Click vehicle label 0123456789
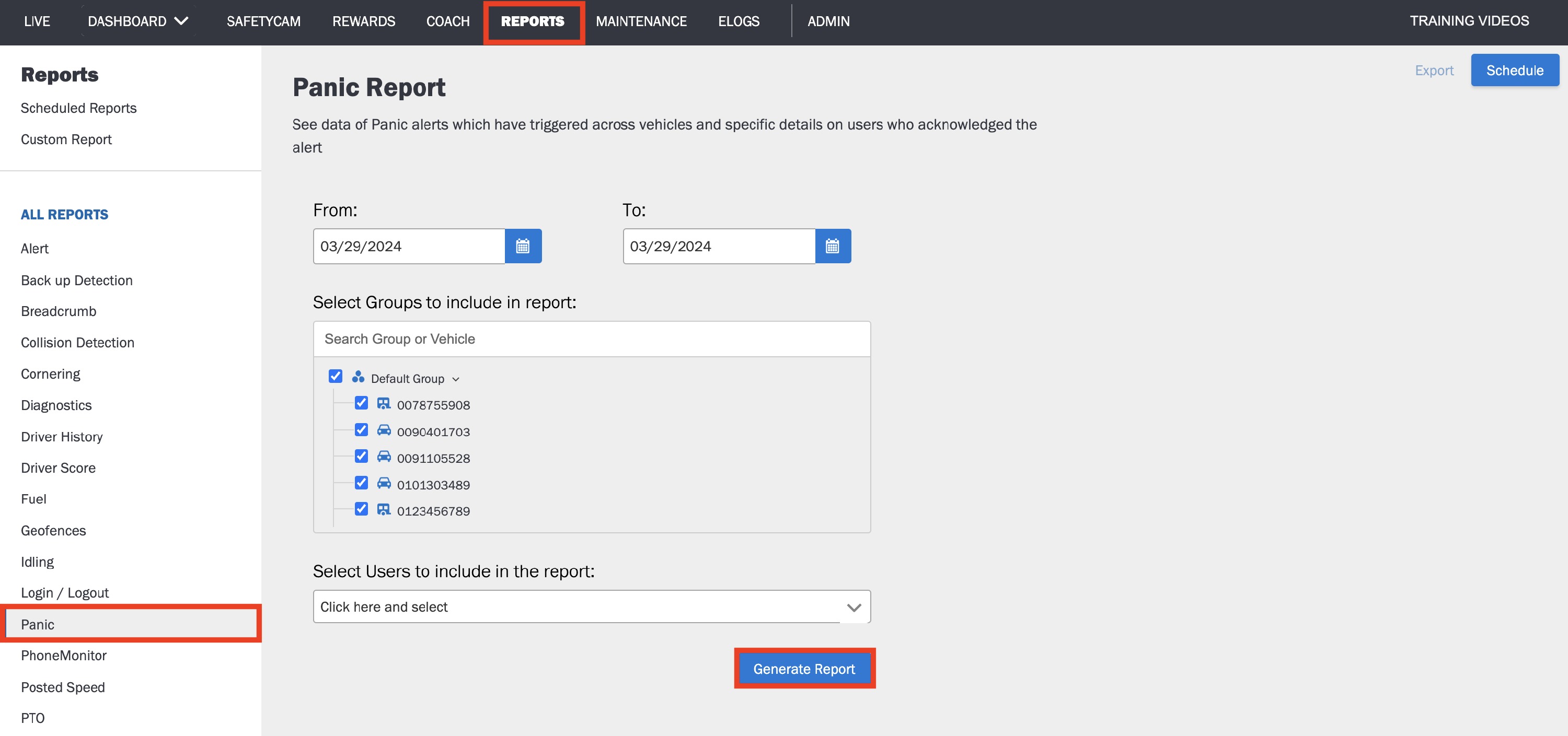 point(433,511)
